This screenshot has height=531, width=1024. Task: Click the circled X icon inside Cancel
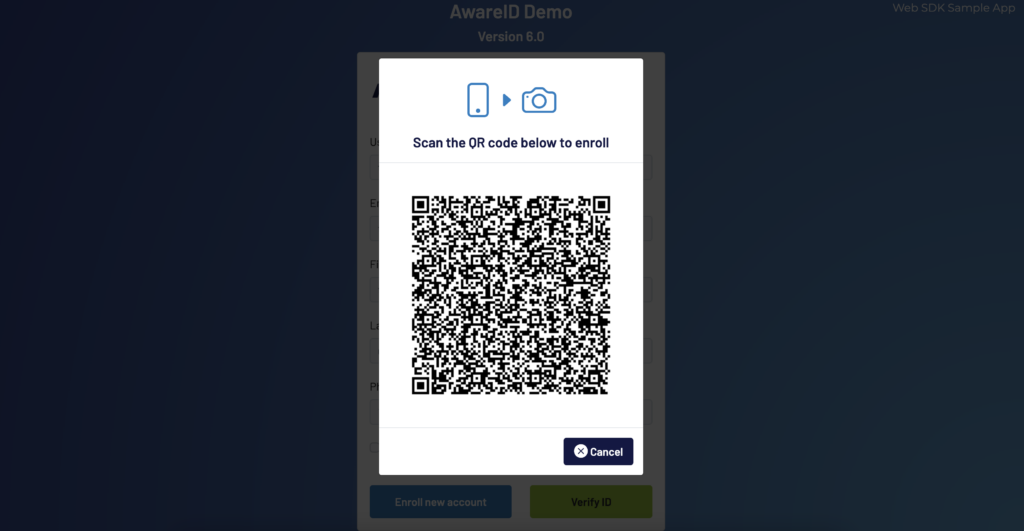580,451
